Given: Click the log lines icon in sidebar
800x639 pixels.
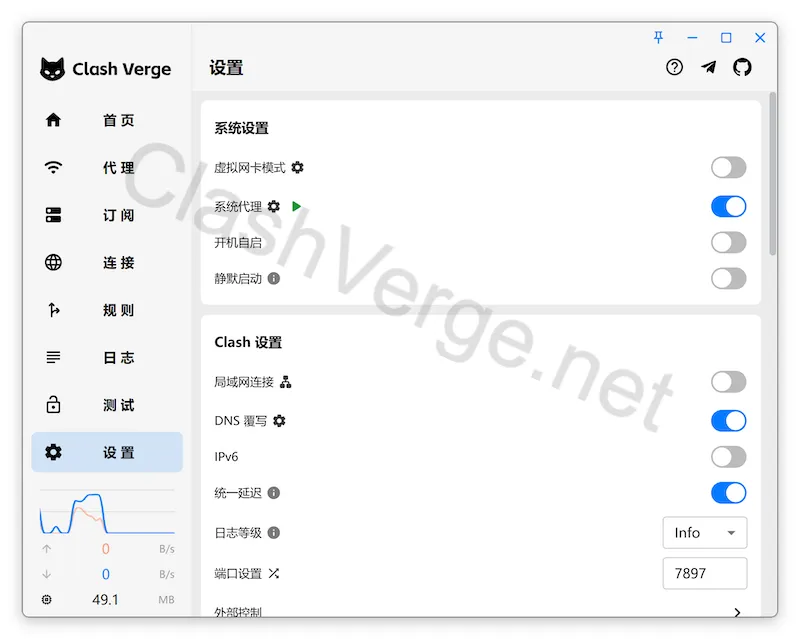Looking at the screenshot, I should [53, 357].
